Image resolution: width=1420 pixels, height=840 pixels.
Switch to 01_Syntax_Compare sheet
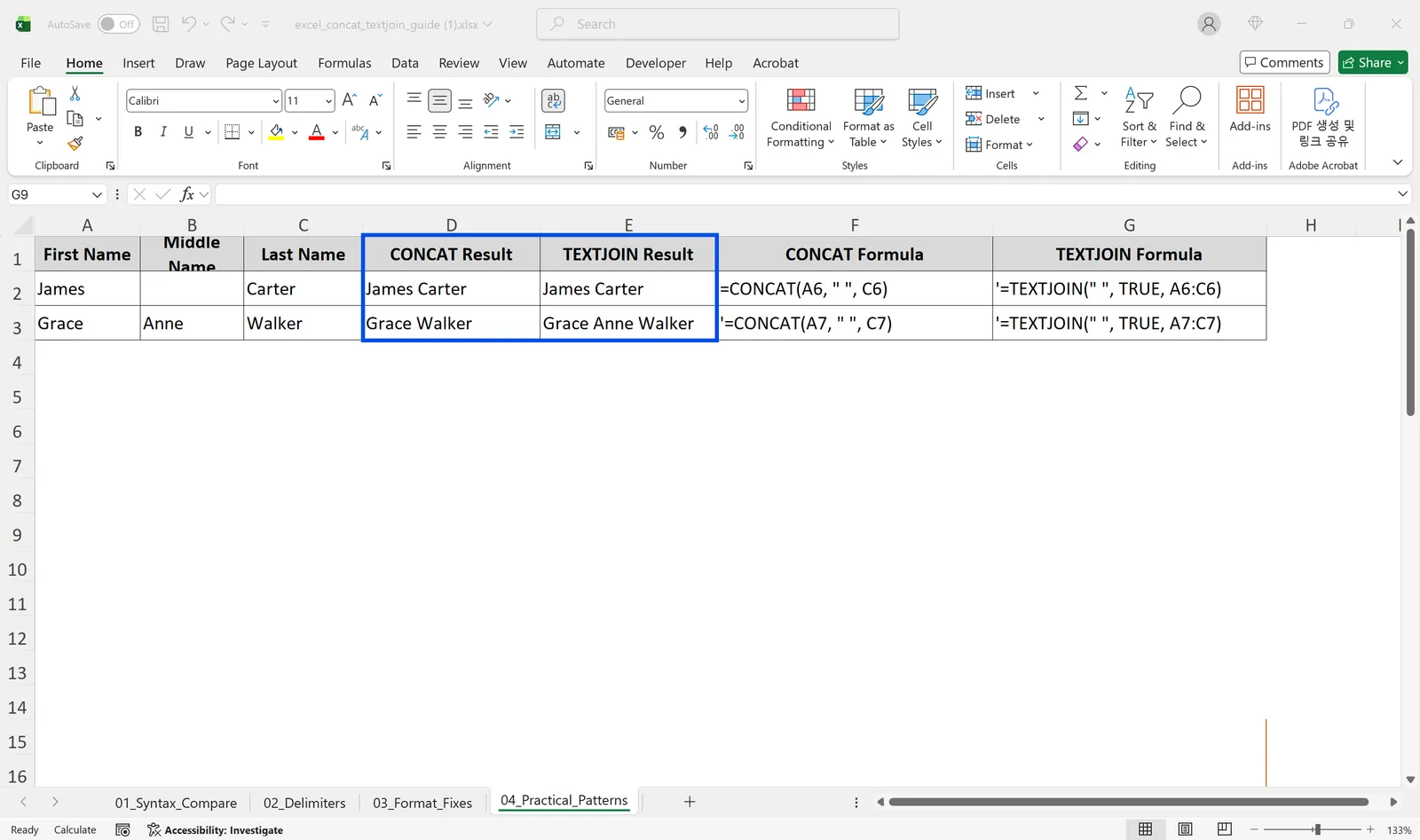pos(176,803)
